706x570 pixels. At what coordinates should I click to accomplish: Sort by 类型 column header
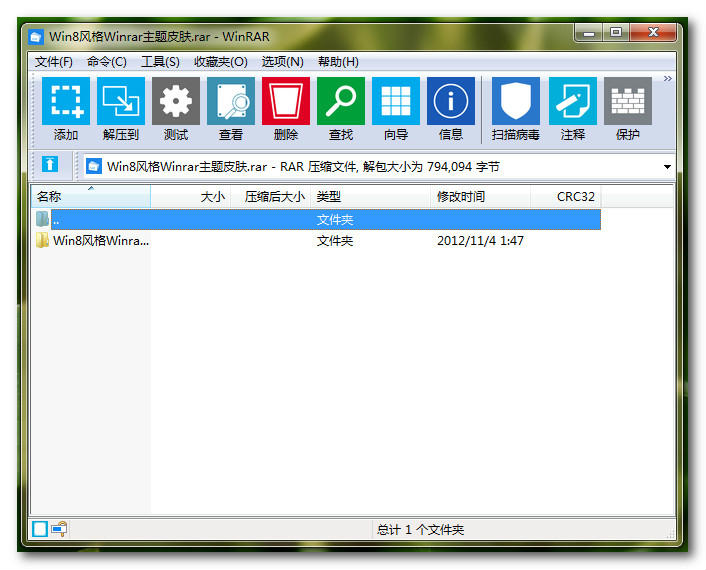[x=371, y=197]
